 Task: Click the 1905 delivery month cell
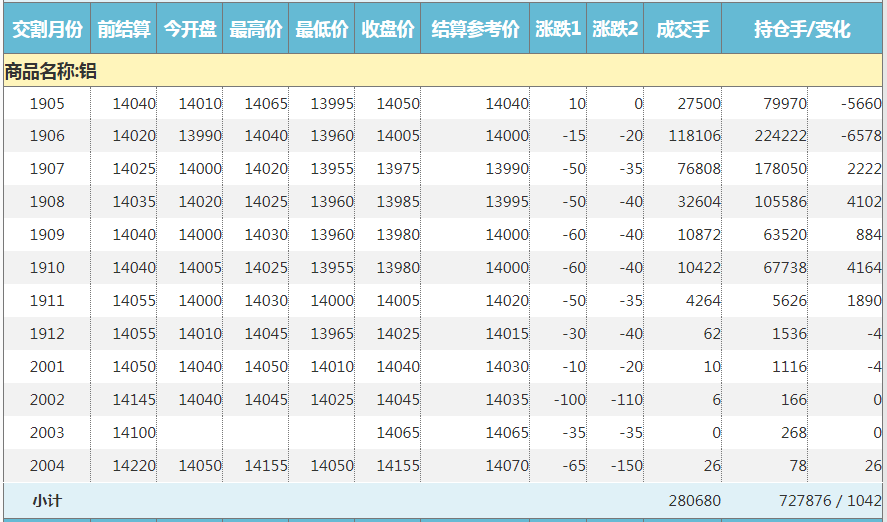[47, 104]
